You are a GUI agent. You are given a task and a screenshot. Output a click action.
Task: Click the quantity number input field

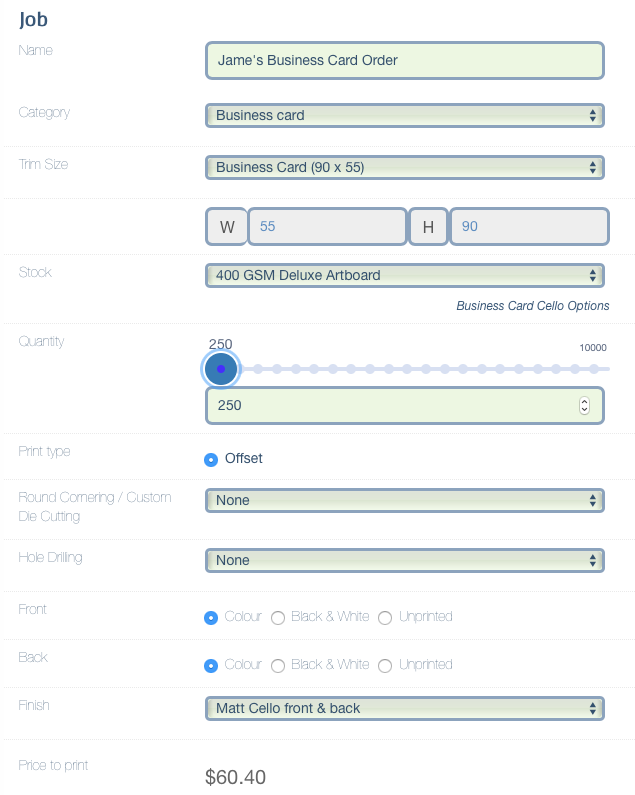point(390,406)
